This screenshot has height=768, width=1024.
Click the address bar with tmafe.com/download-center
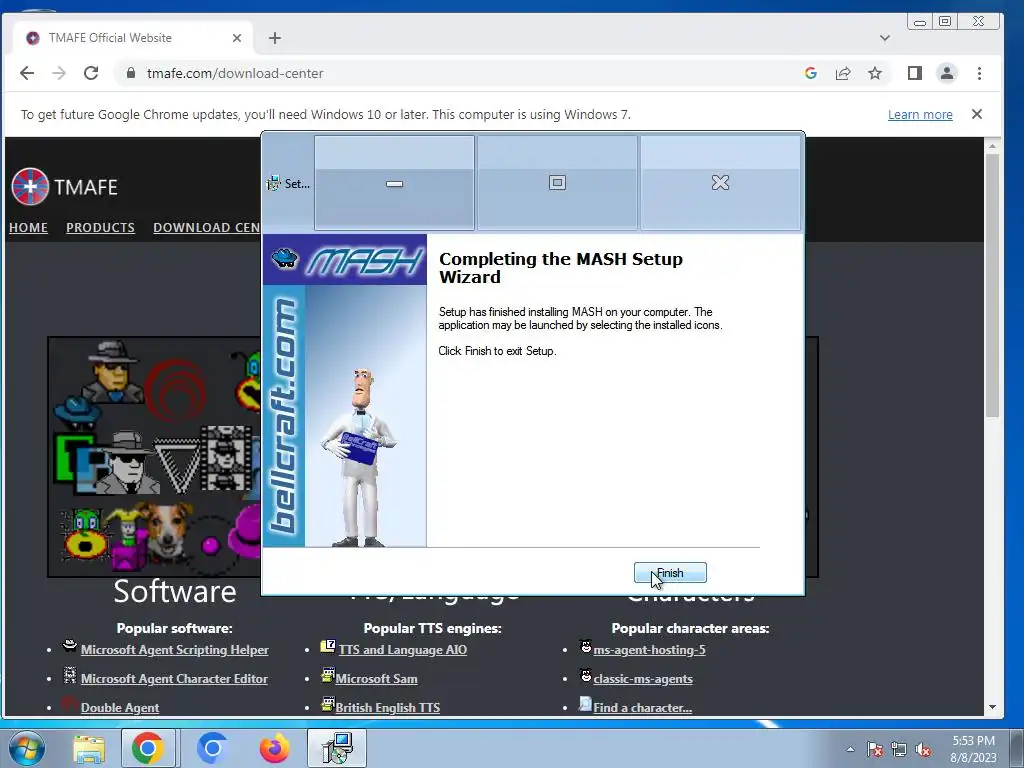[457, 73]
